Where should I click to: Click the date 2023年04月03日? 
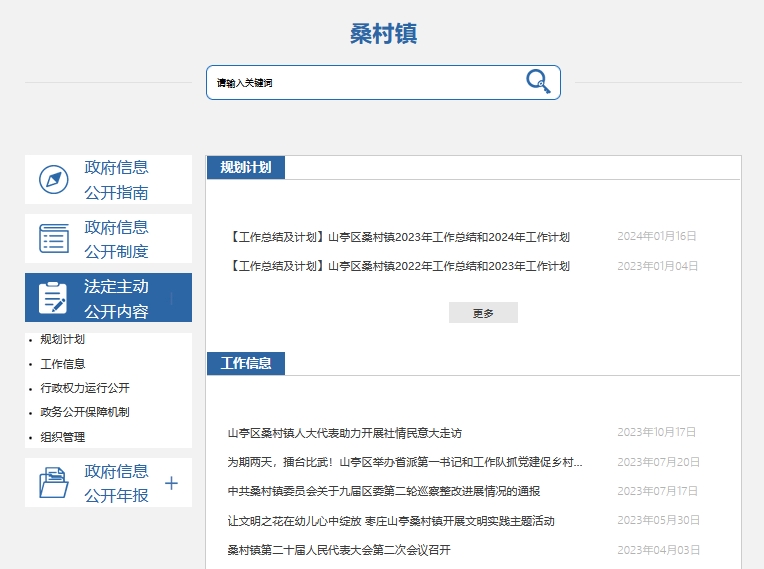[658, 550]
